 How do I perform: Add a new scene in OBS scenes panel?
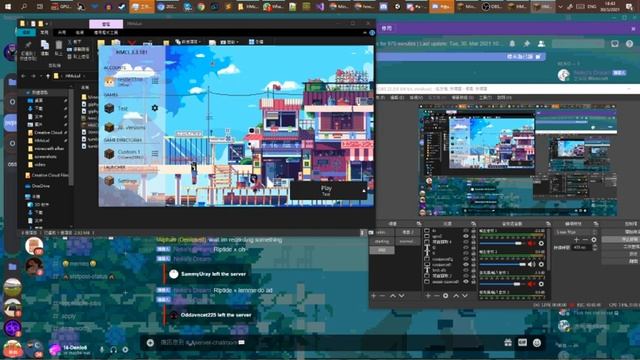[x=373, y=296]
